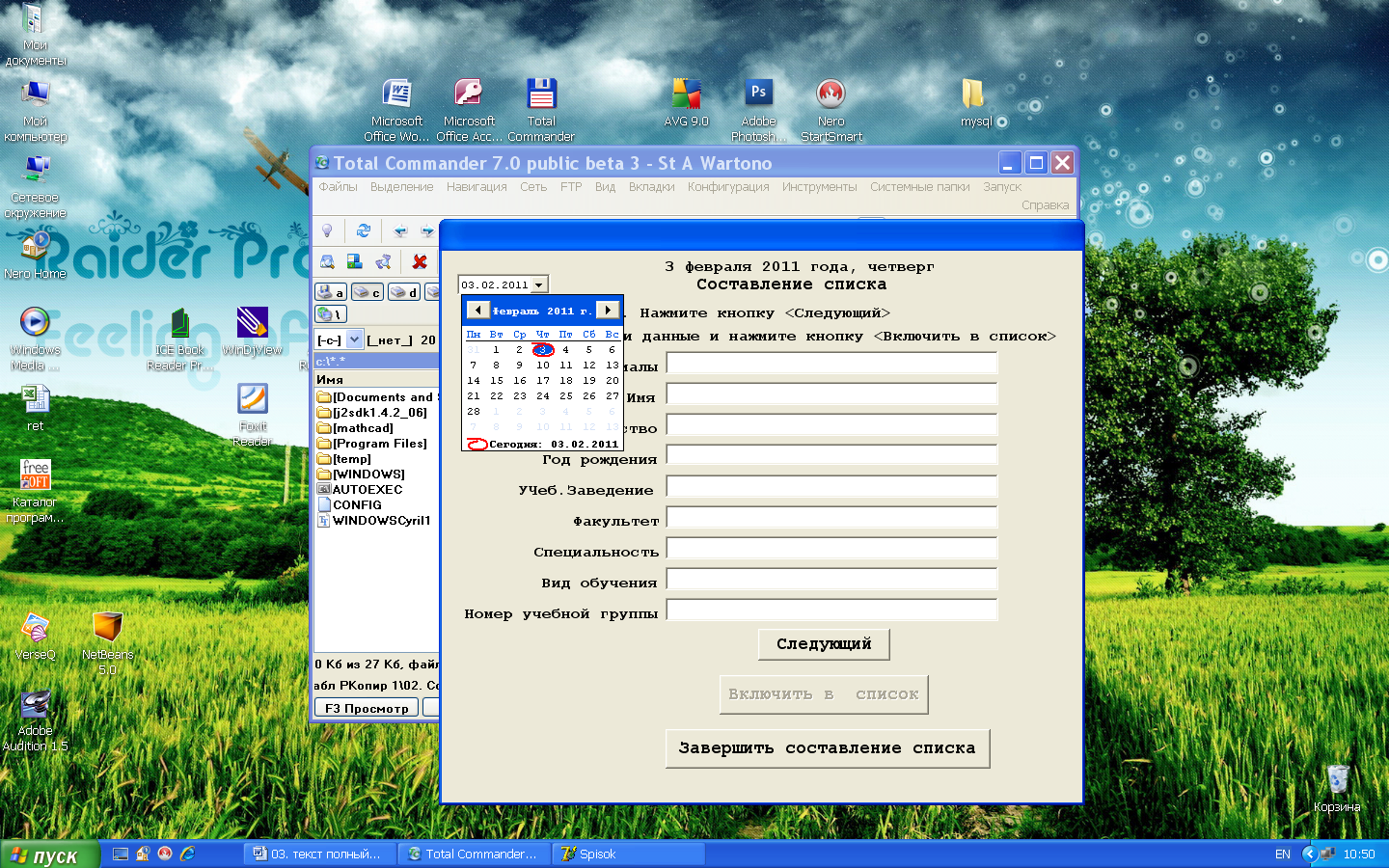
Task: Select drive c button
Action: [367, 291]
